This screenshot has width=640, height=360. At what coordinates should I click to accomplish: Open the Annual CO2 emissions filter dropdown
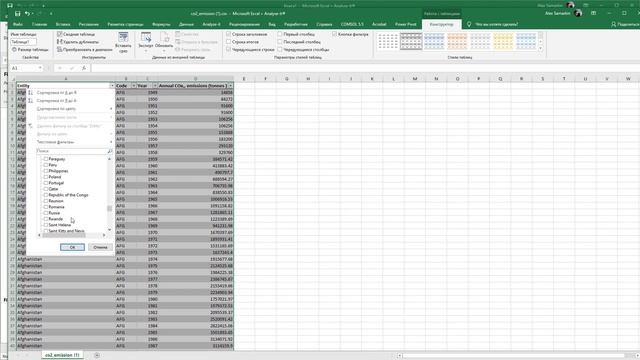coord(231,86)
